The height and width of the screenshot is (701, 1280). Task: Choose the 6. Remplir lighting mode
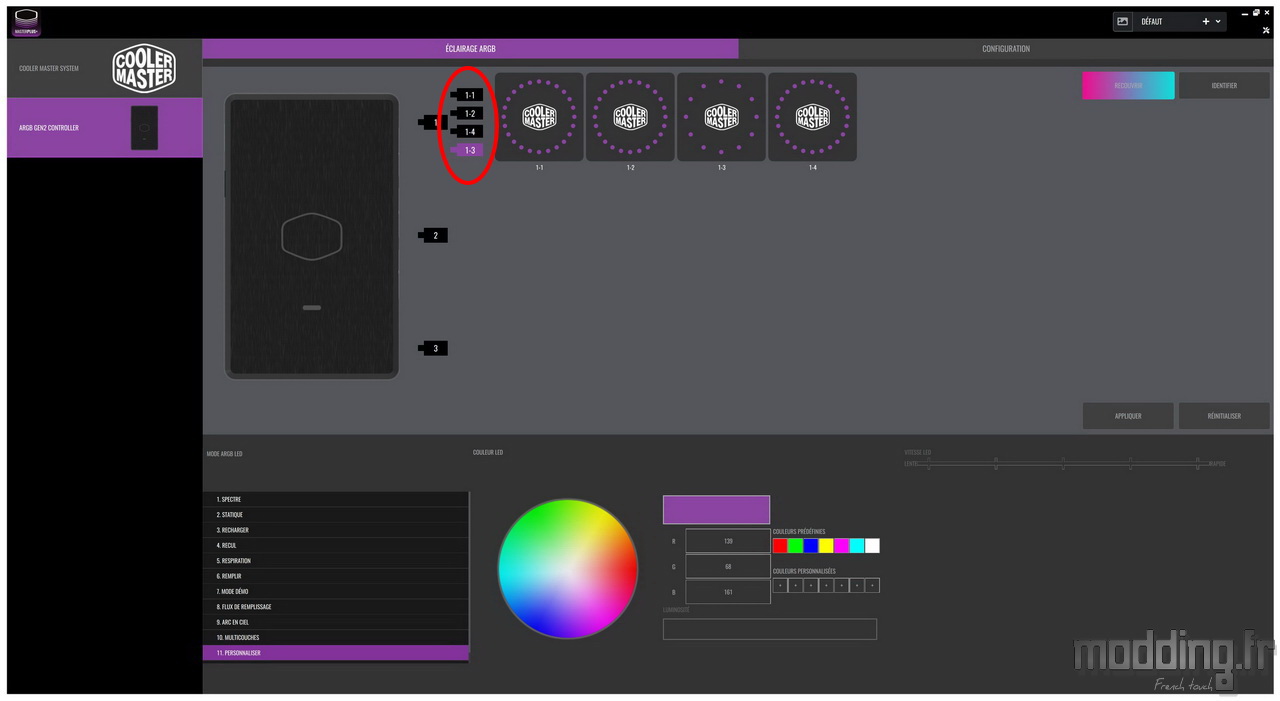click(x=336, y=576)
